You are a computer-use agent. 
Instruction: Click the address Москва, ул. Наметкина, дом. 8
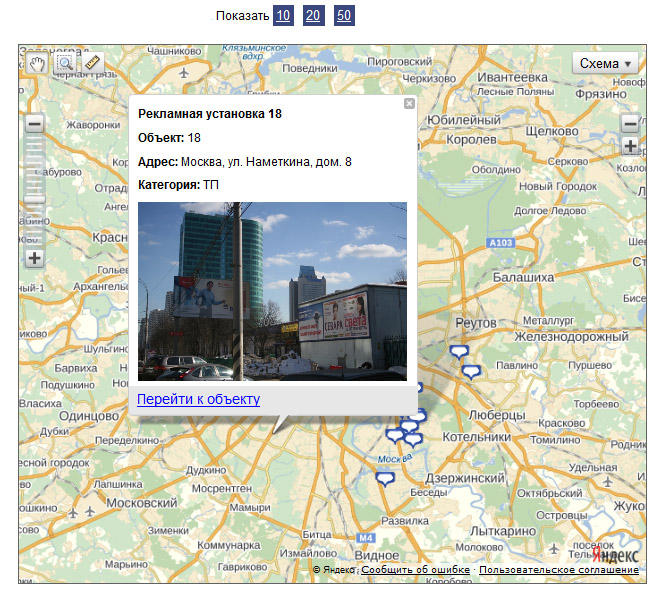click(266, 162)
